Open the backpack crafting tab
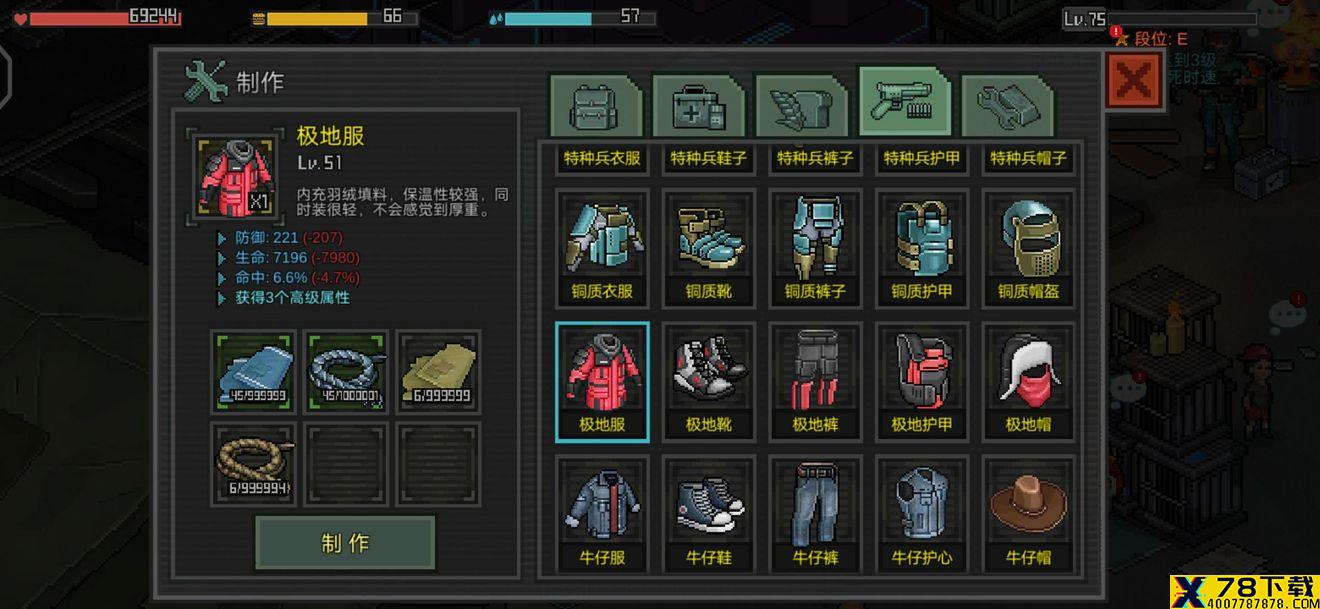This screenshot has height=609, width=1320. point(596,104)
